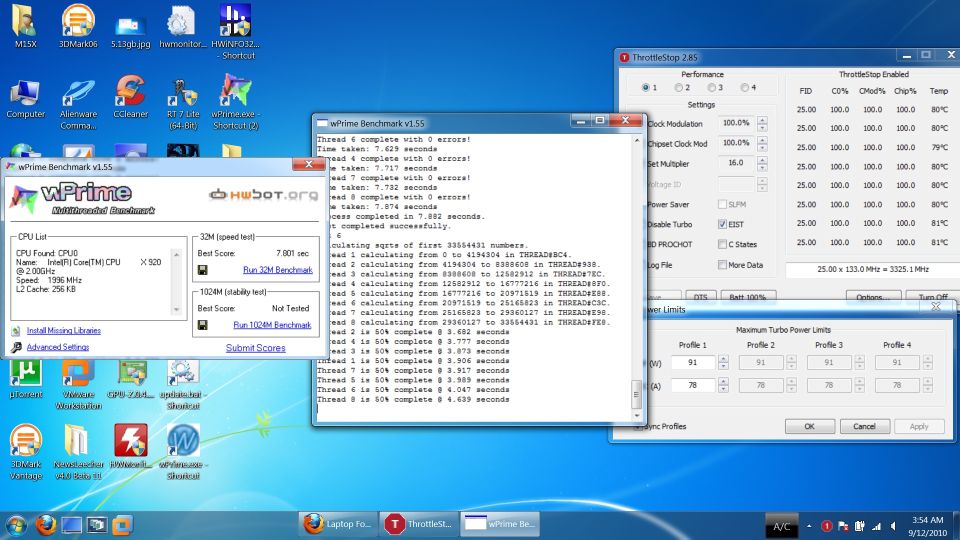Viewport: 960px width, 540px height.
Task: Launch Firefox from quick launch bar
Action: click(x=45, y=525)
